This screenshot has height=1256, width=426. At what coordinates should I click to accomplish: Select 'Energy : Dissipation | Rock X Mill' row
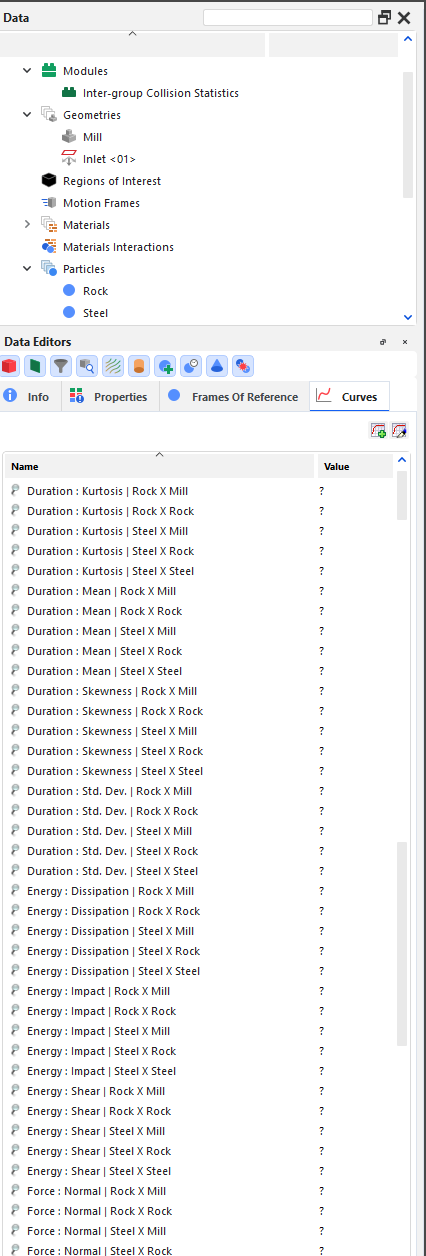[x=200, y=891]
